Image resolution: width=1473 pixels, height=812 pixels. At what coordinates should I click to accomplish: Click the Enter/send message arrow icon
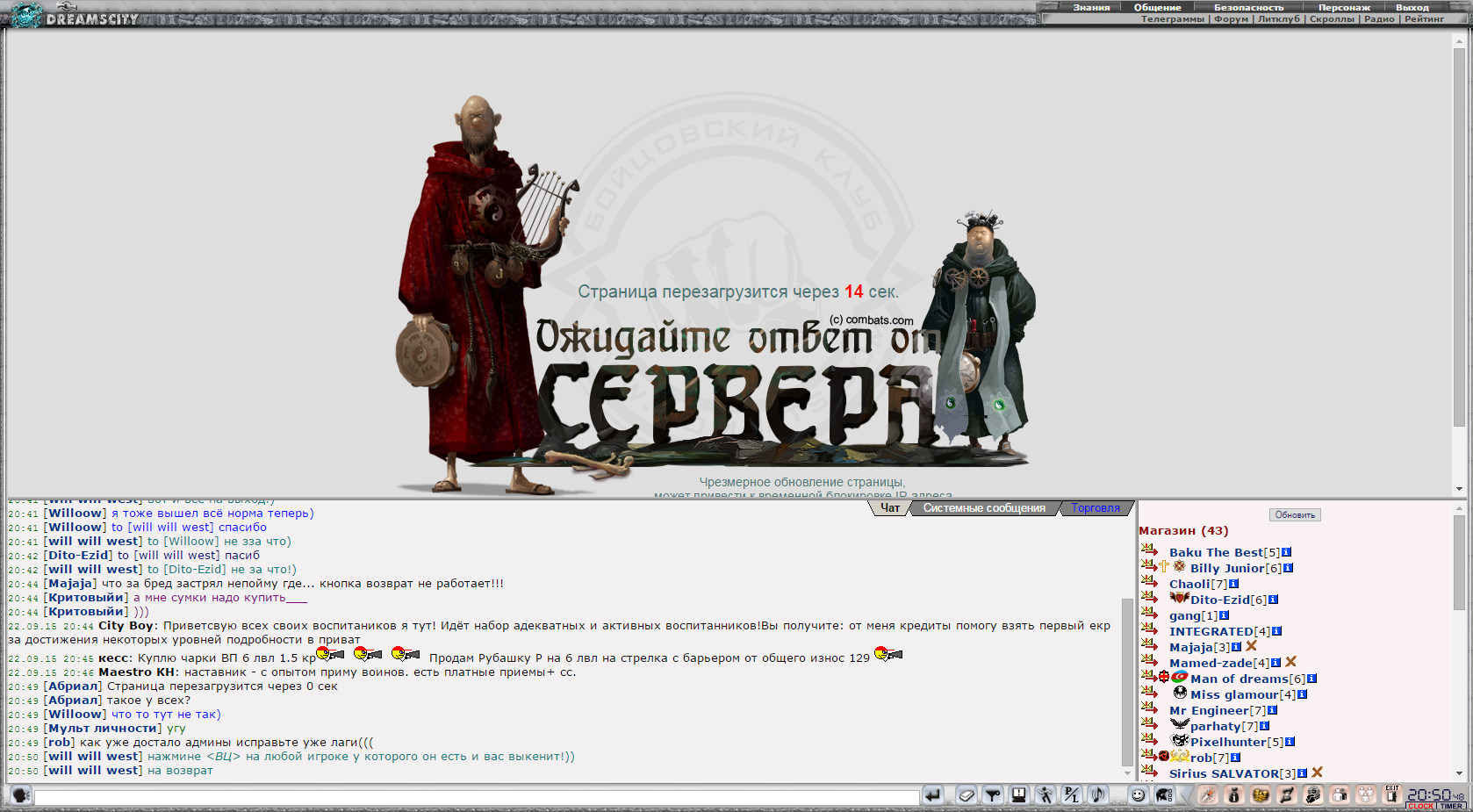tap(932, 795)
